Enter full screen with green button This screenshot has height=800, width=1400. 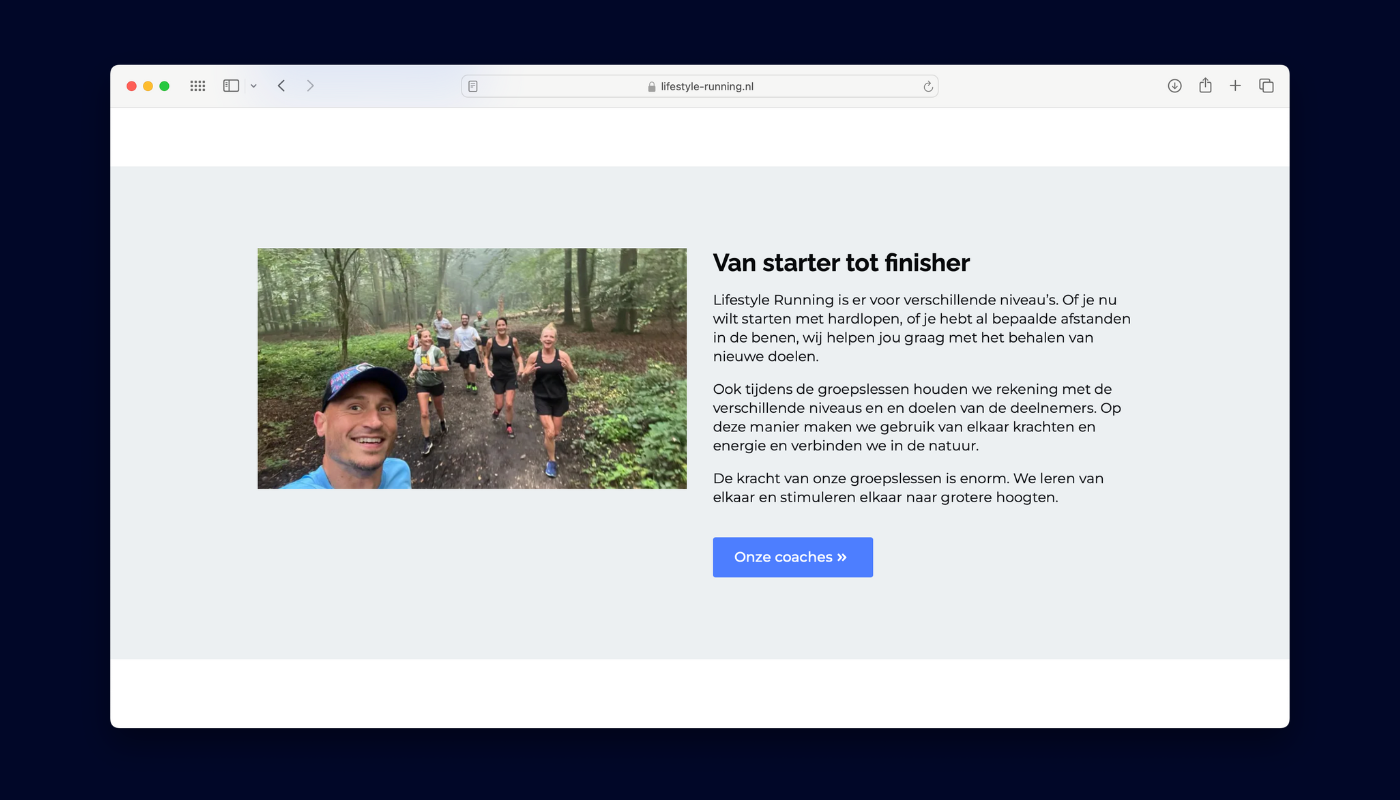[164, 86]
